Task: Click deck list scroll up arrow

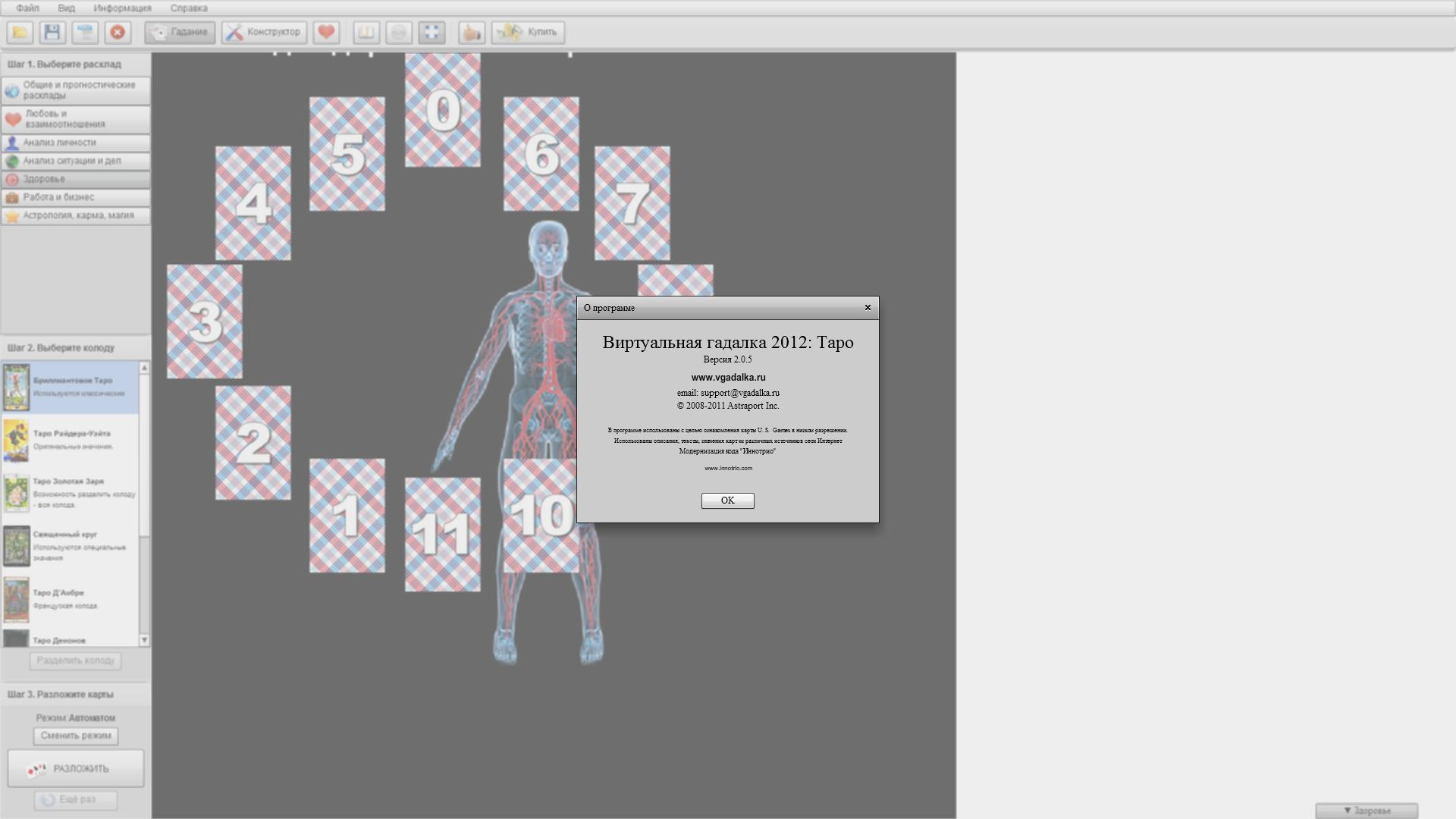Action: point(144,368)
